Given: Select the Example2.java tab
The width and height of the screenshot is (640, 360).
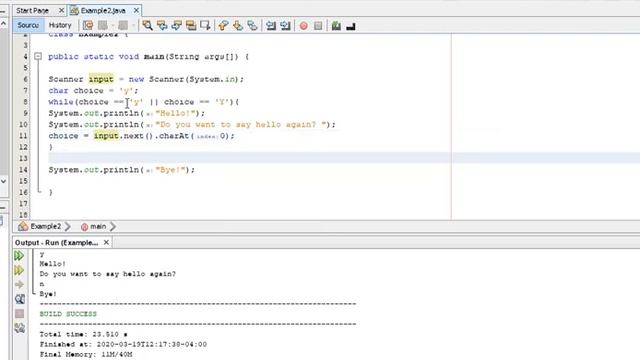Looking at the screenshot, I should 103,10.
